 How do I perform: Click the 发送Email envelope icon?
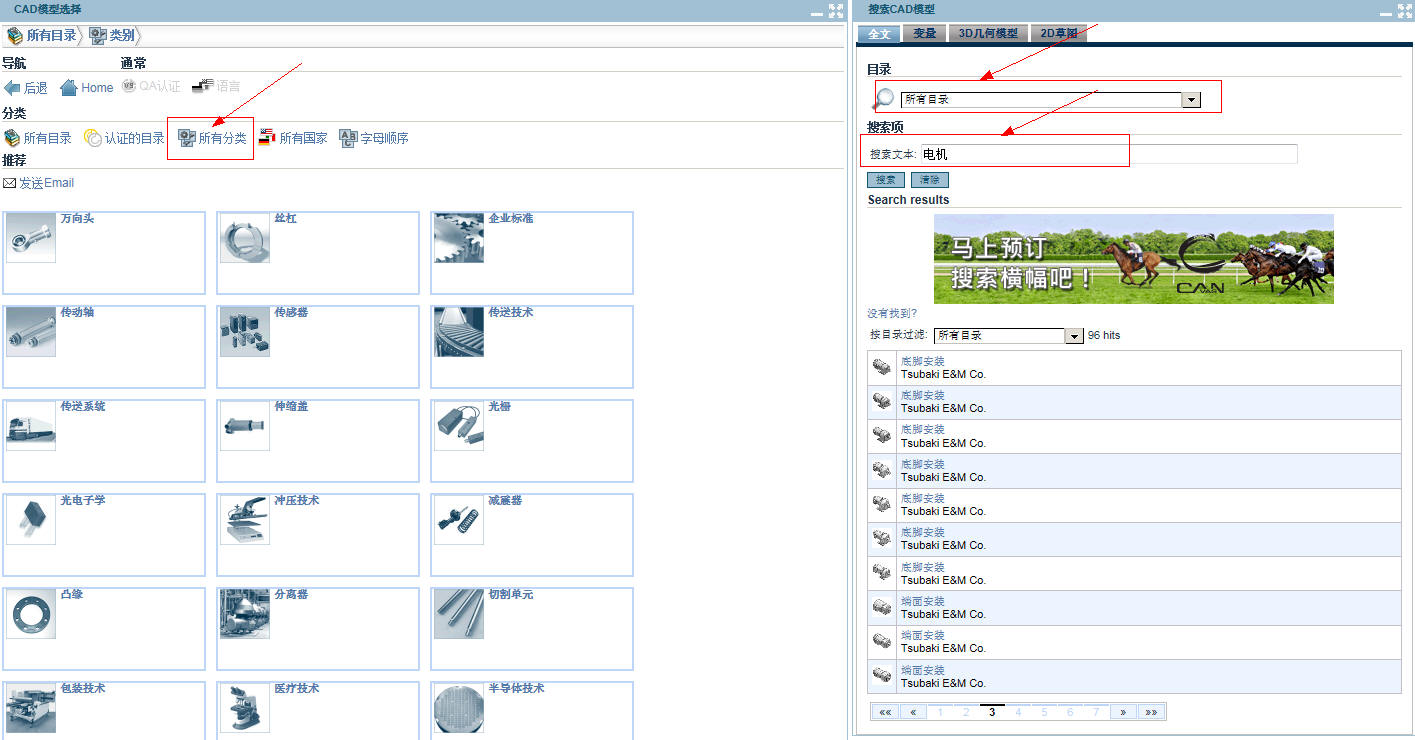click(x=9, y=183)
